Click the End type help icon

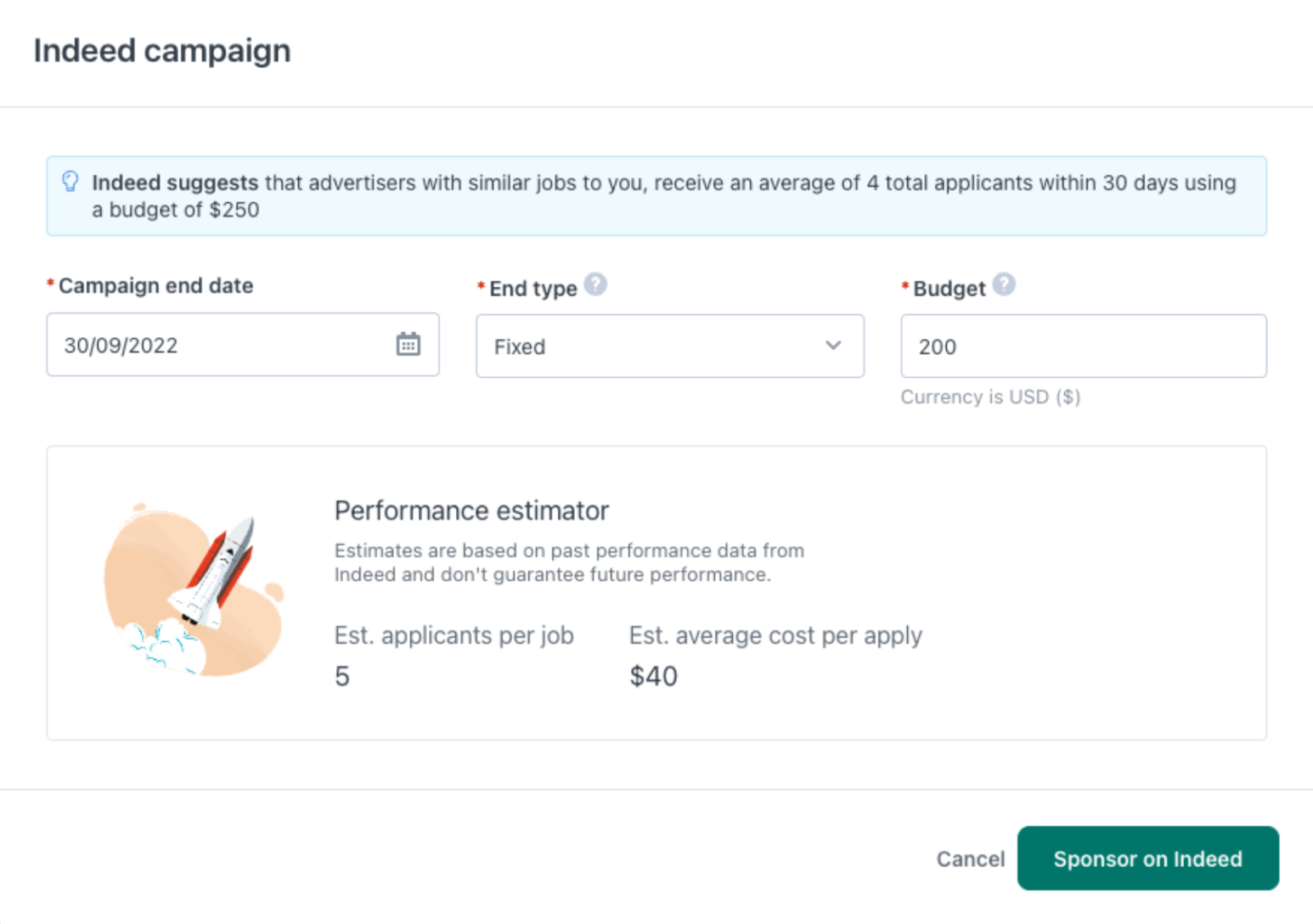click(596, 285)
